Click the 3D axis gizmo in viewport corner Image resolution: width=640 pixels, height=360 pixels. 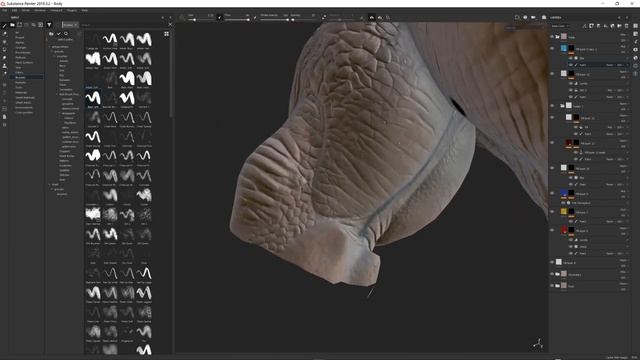538,344
